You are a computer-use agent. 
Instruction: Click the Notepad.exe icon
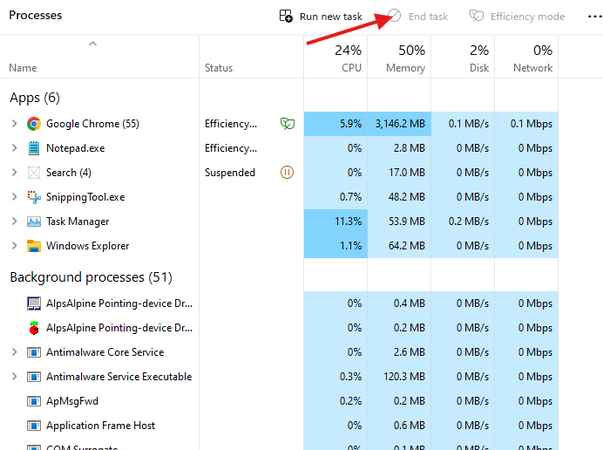pos(34,148)
